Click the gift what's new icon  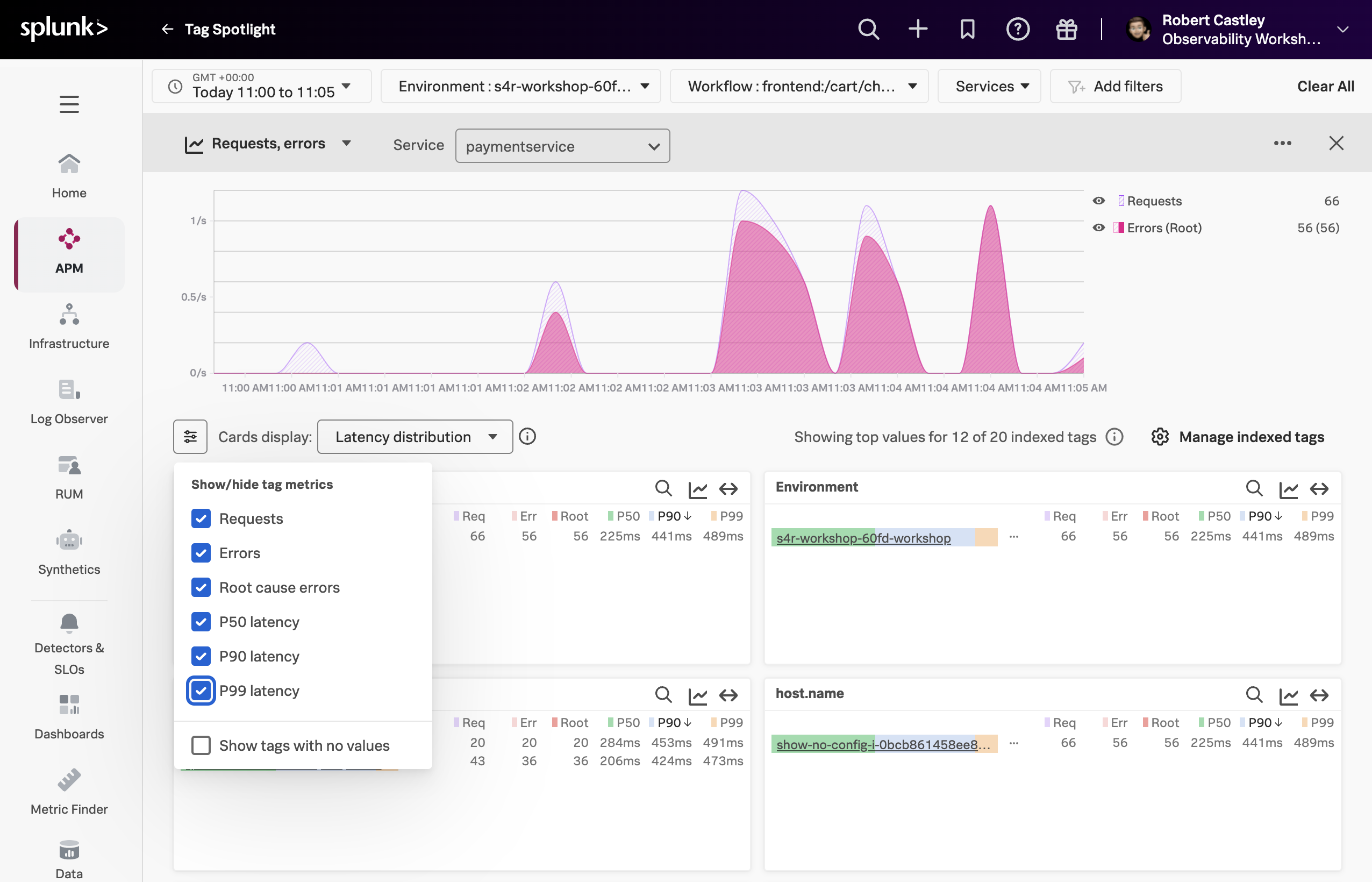pos(1066,29)
